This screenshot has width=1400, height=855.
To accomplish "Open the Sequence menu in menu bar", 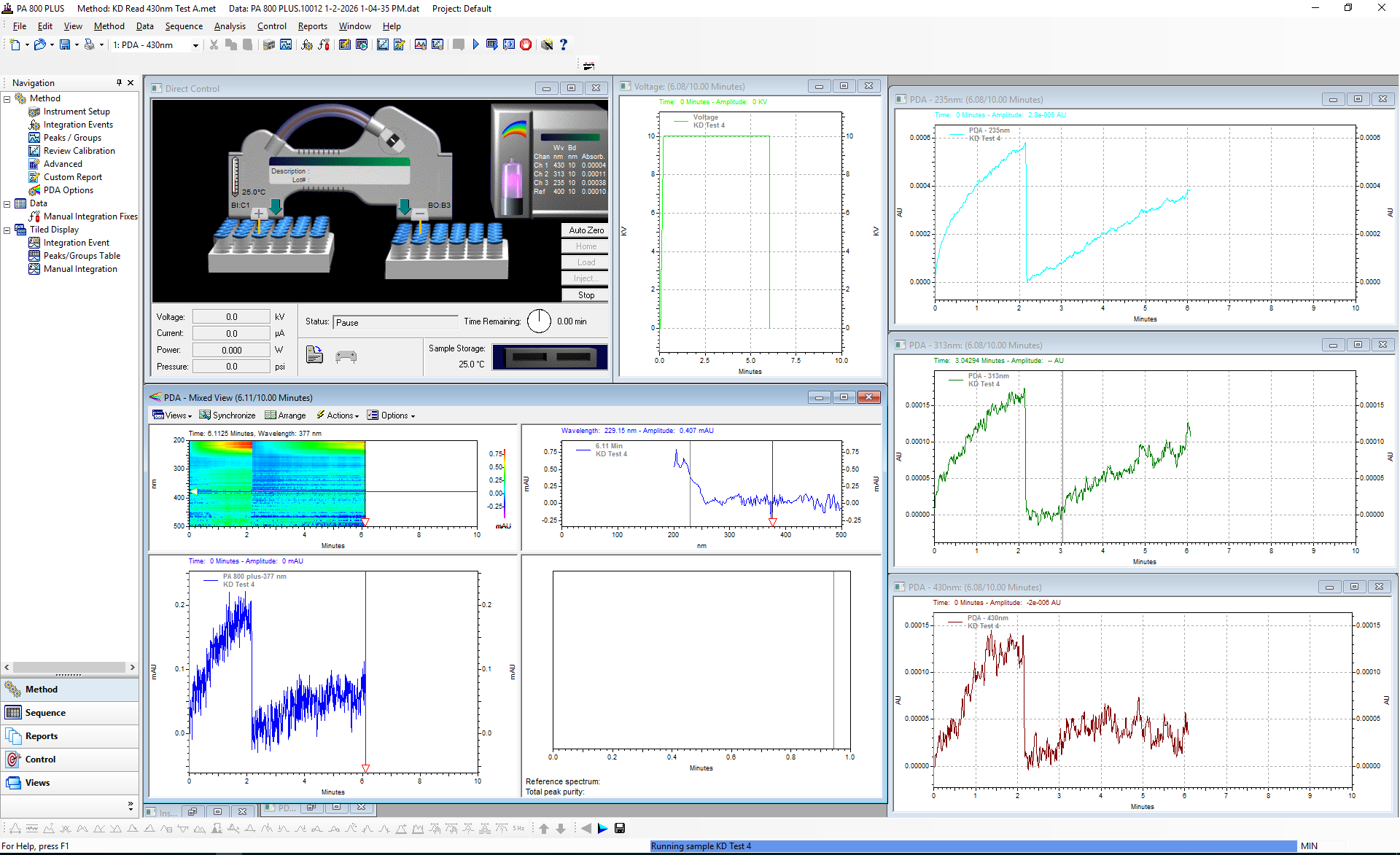I will [x=184, y=26].
